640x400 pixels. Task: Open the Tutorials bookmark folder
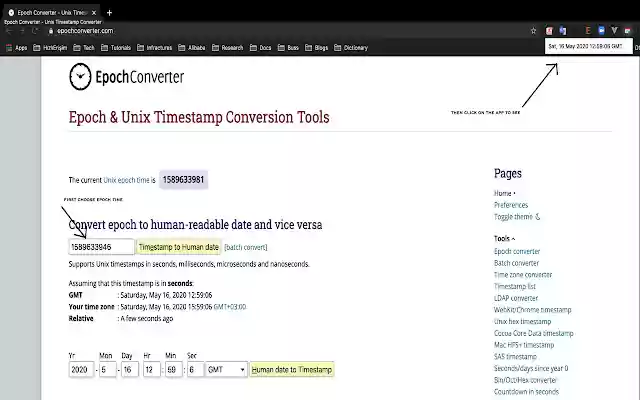point(116,48)
